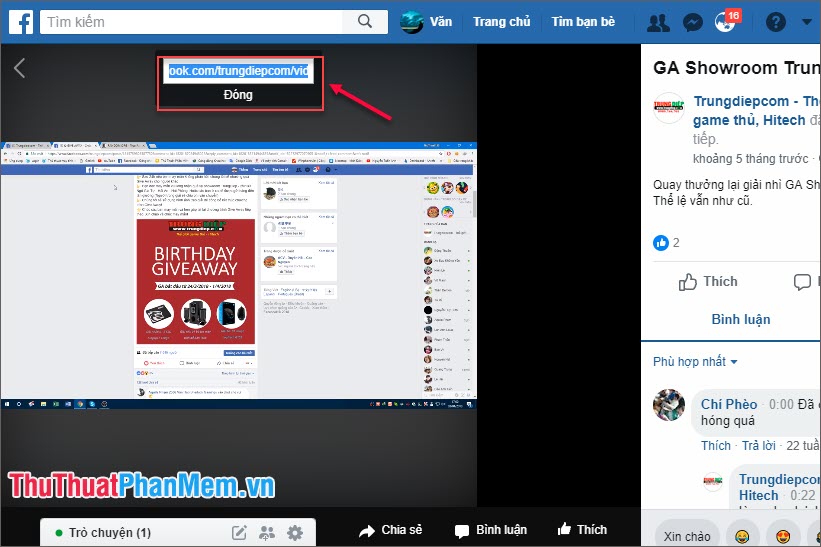Expand the account dropdown arrow
The image size is (821, 547).
pos(807,22)
